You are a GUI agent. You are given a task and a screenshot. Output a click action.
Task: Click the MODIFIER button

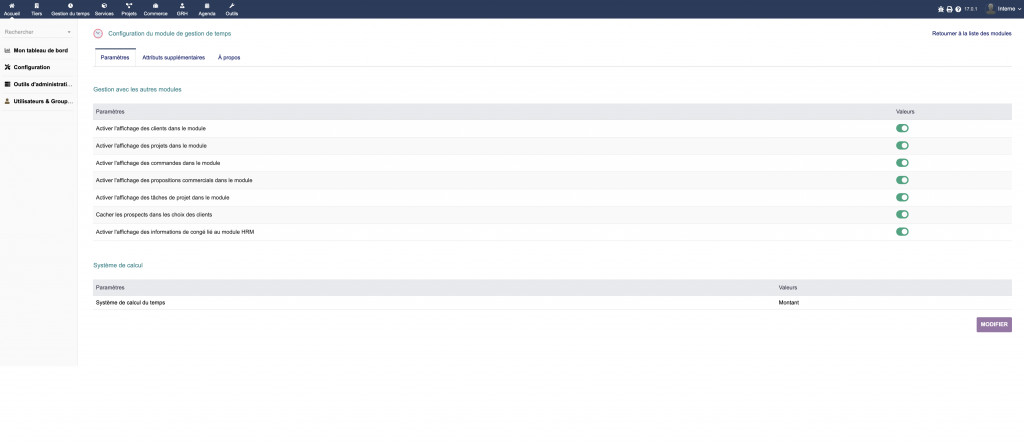point(994,325)
